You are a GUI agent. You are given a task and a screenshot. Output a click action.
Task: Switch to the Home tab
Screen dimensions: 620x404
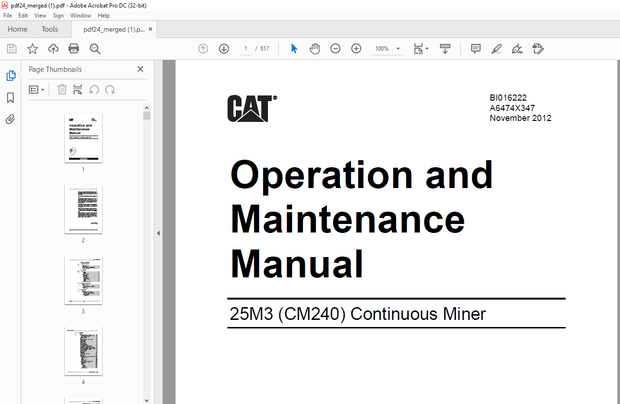coord(17,29)
